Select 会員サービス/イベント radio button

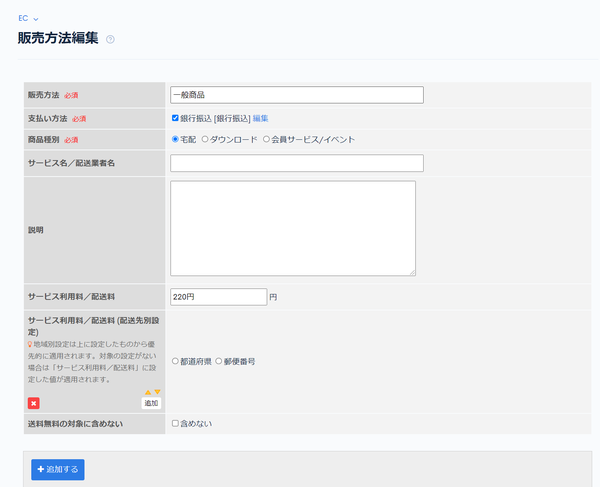[266, 139]
